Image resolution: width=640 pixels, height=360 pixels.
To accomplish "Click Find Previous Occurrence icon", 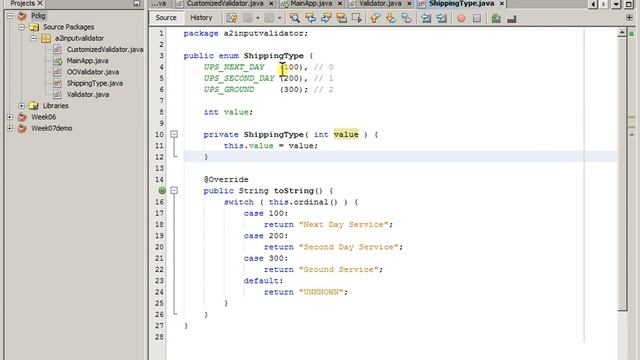I will 310,18.
